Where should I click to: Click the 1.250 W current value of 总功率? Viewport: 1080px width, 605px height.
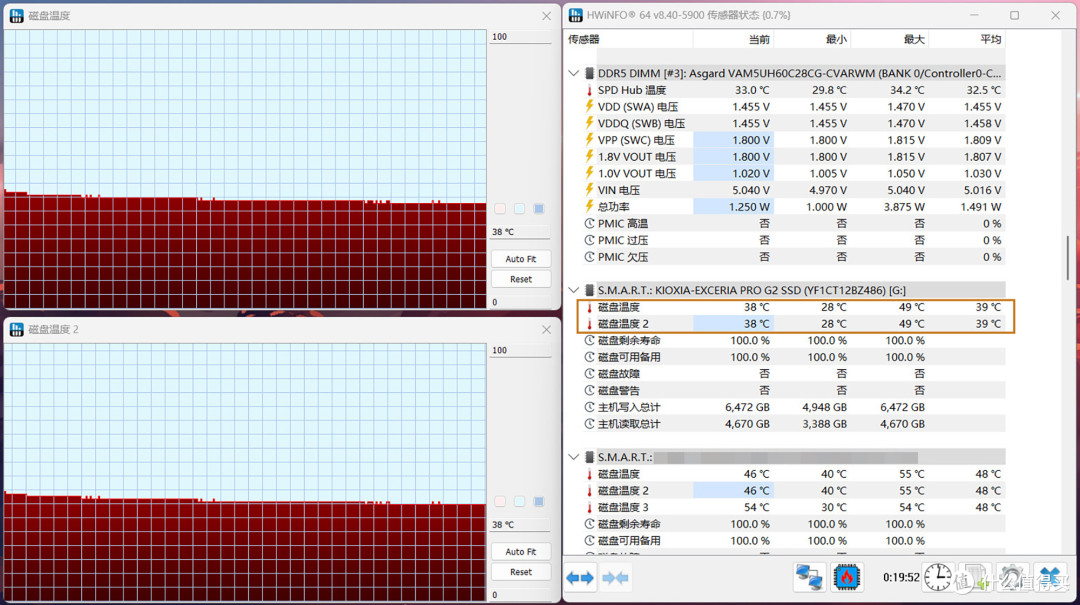tap(749, 207)
